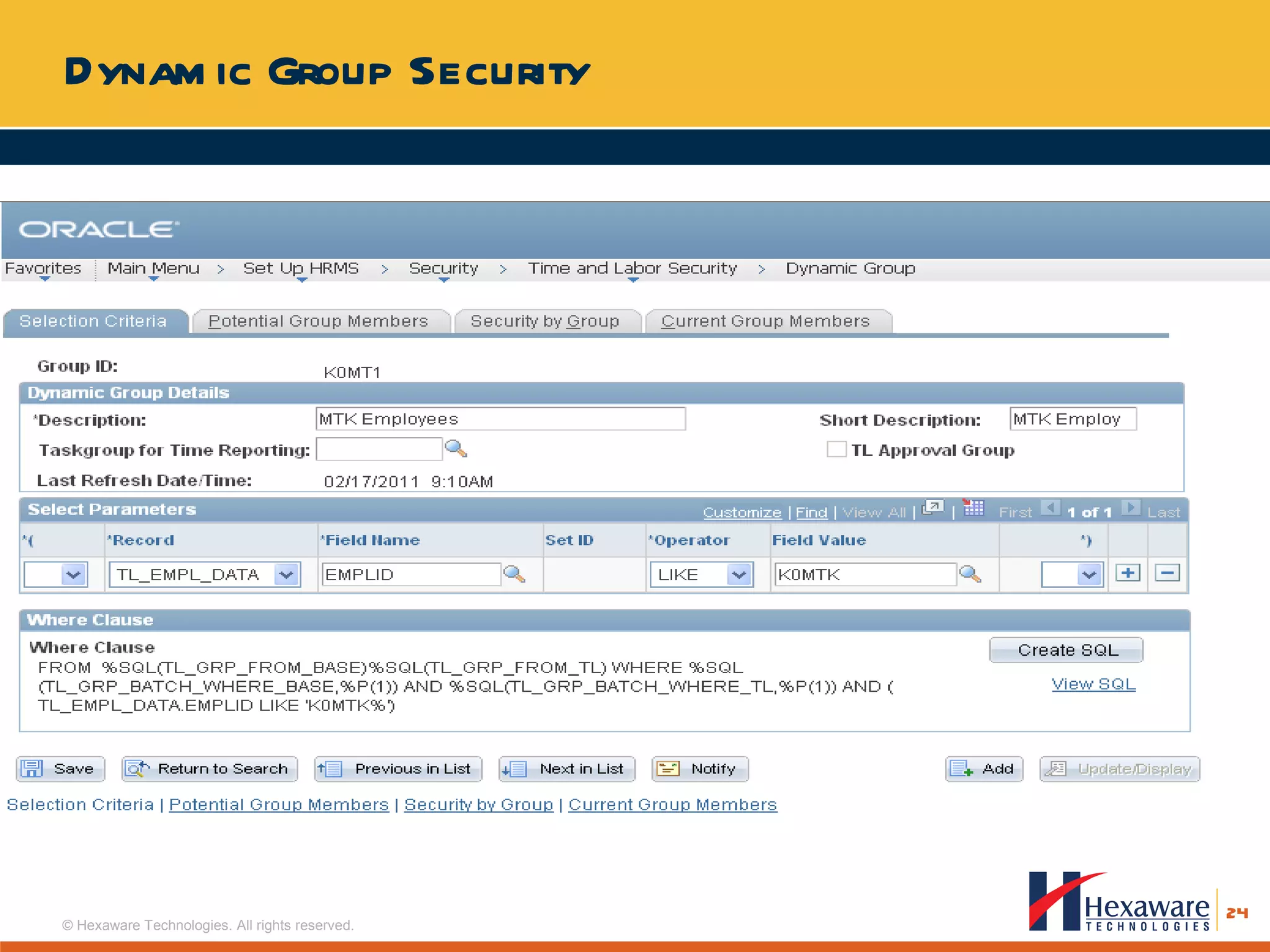Click the Field Value input K0MTK
The width and height of the screenshot is (1270, 952).
point(865,575)
